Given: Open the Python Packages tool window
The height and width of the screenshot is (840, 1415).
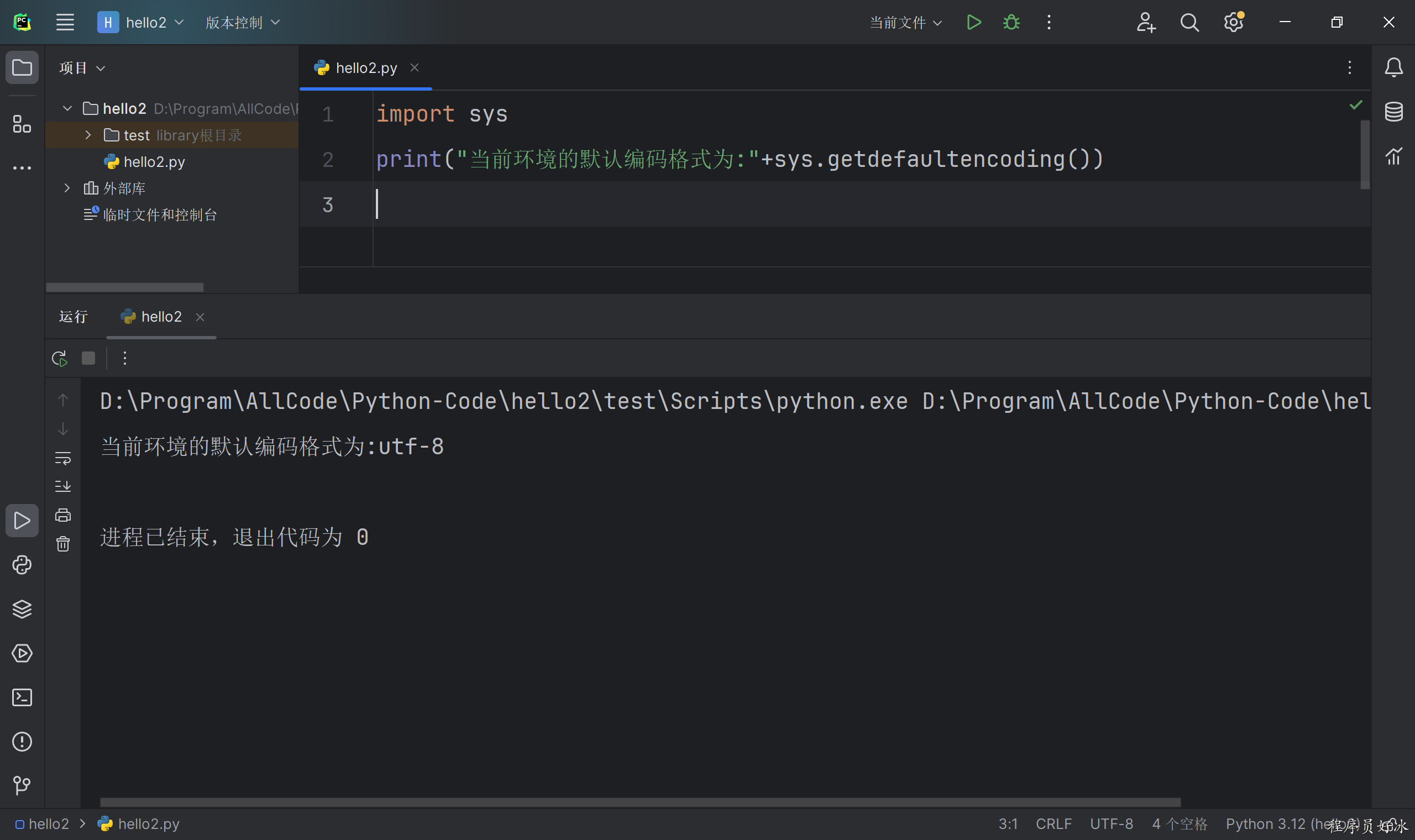Looking at the screenshot, I should pos(22,609).
